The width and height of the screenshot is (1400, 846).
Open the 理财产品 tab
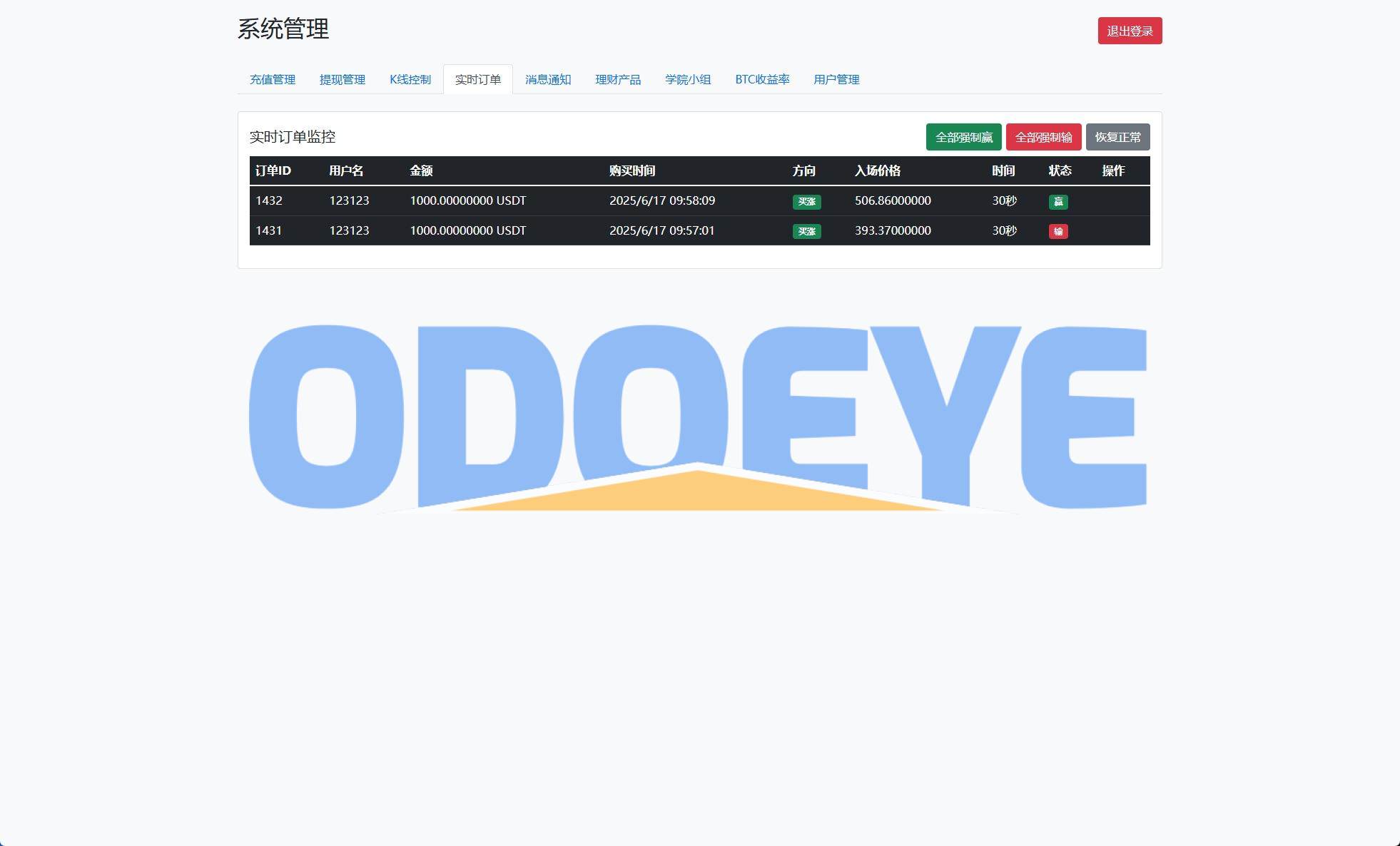click(x=617, y=80)
